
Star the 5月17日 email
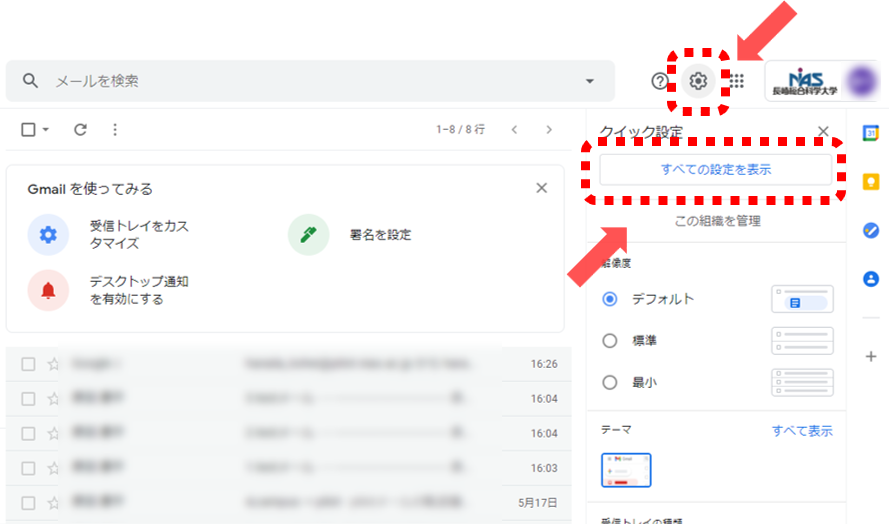click(53, 503)
